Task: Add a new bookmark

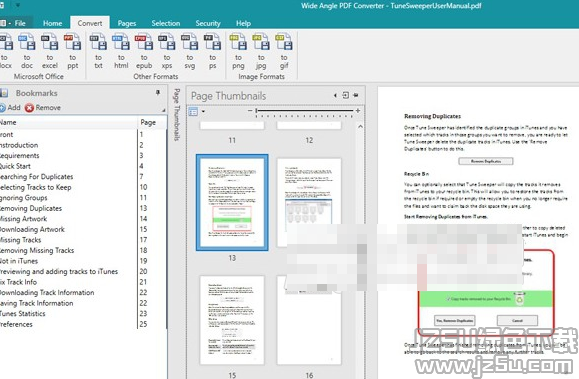Action: (x=10, y=107)
